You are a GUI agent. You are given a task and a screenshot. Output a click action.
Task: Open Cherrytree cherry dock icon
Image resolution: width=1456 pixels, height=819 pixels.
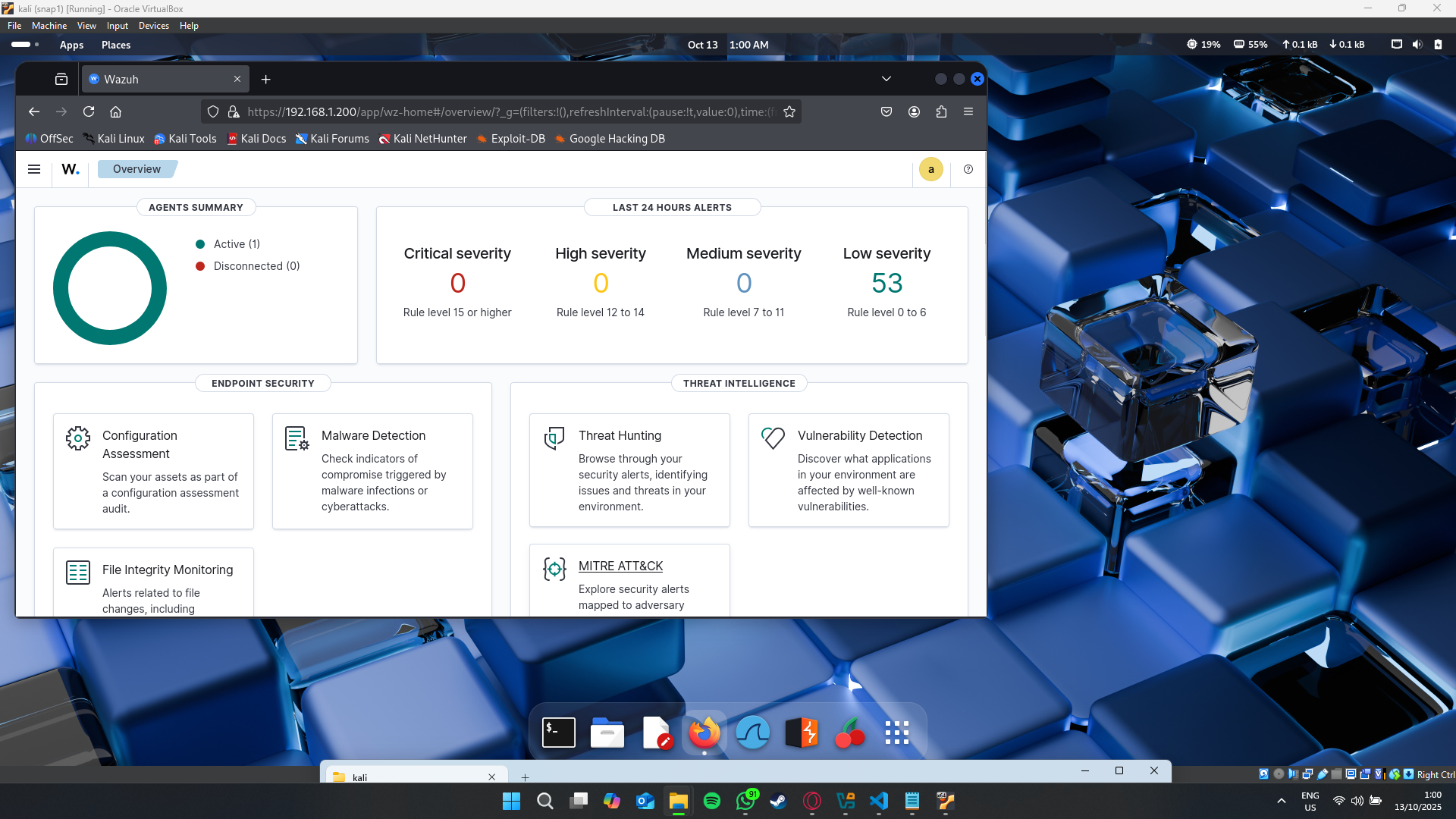[x=850, y=733]
